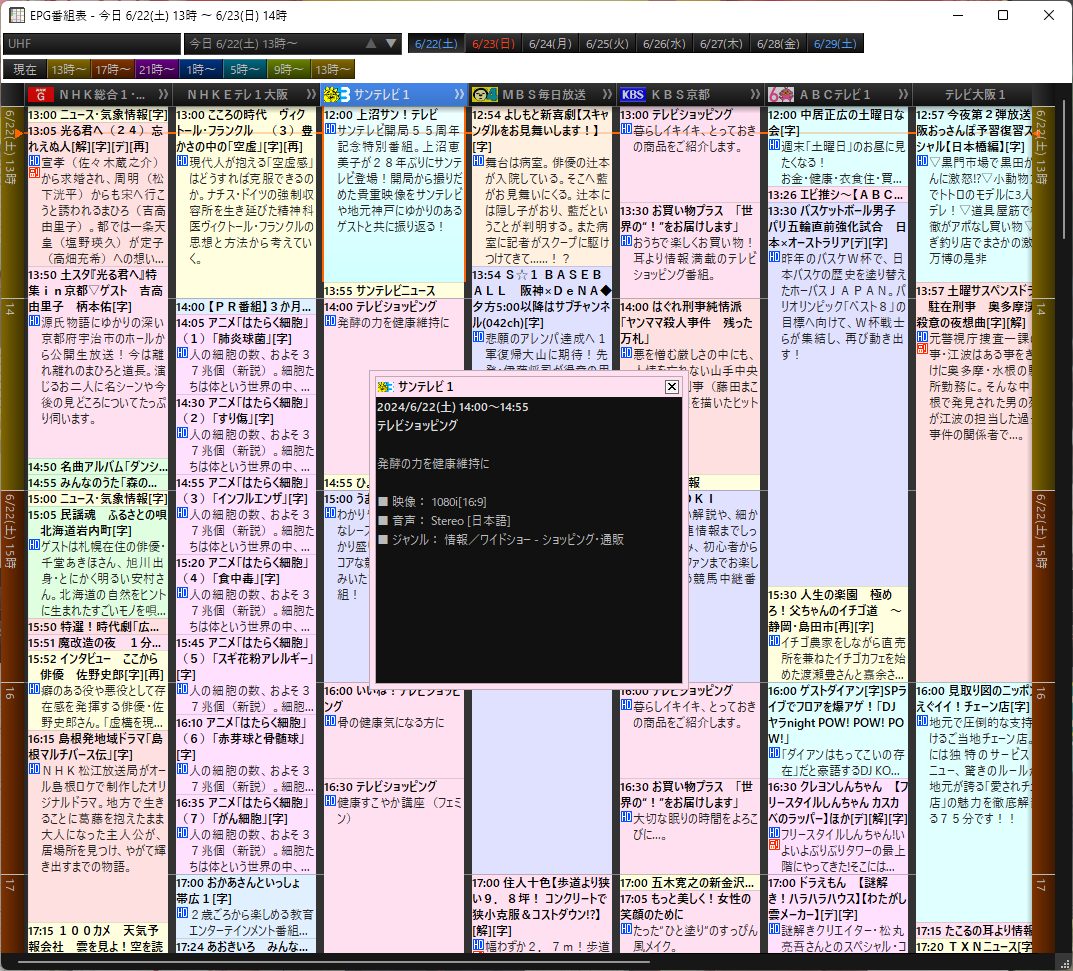This screenshot has height=971, width=1073.
Task: Expand the KBS京都 header chevron
Action: (755, 94)
